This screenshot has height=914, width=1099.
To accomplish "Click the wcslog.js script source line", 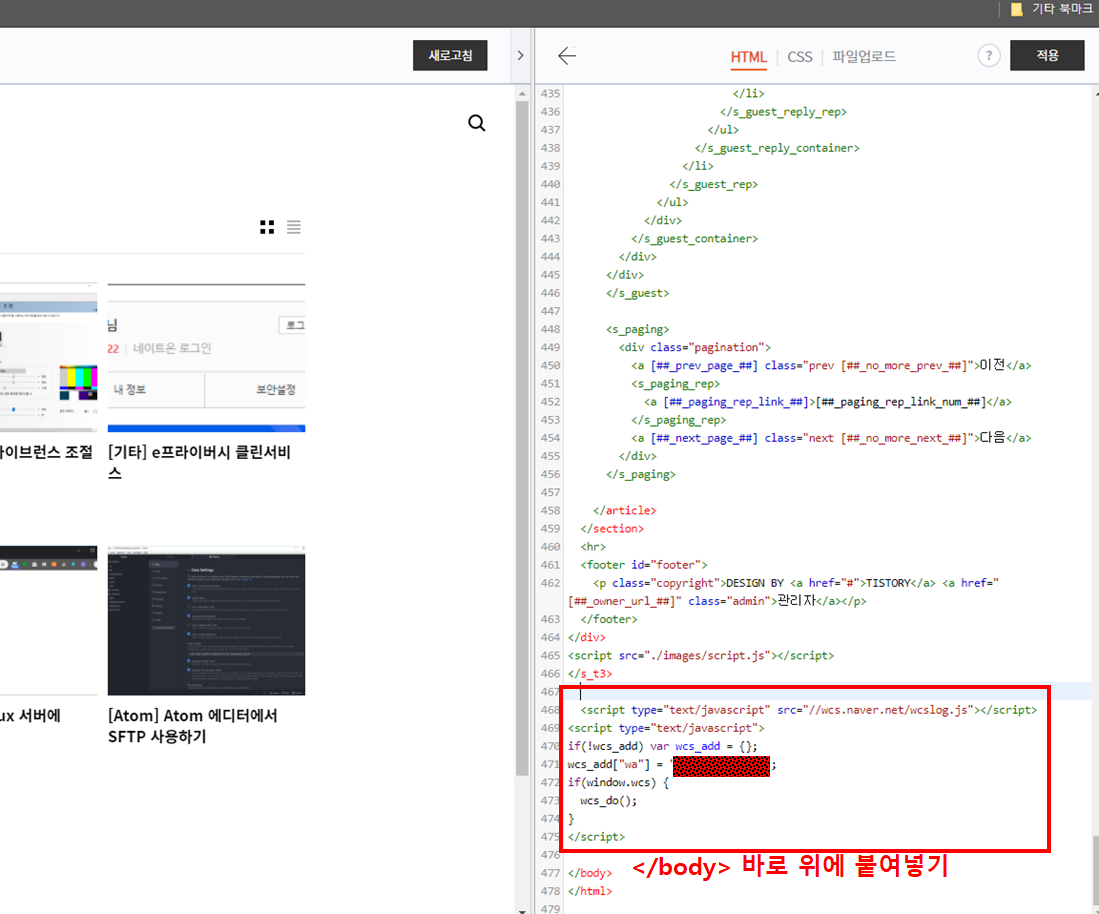I will click(x=808, y=710).
